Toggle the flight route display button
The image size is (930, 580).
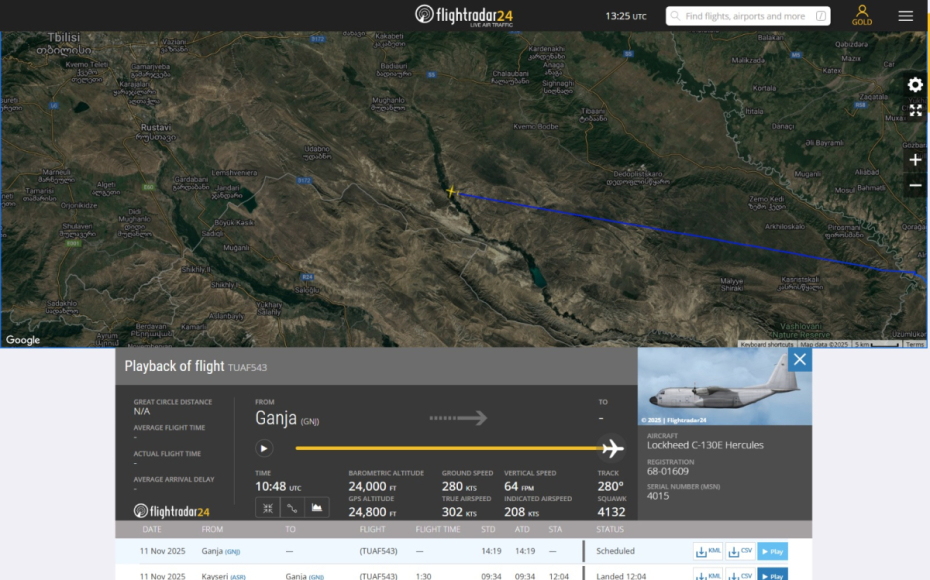pyautogui.click(x=292, y=508)
